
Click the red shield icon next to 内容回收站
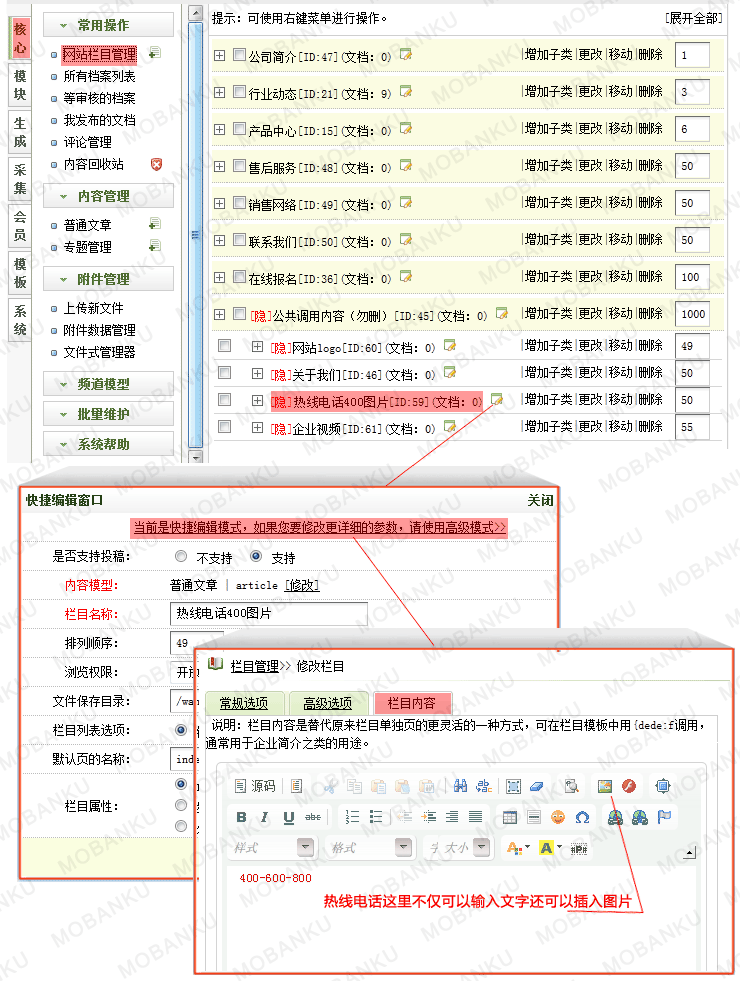tap(156, 164)
